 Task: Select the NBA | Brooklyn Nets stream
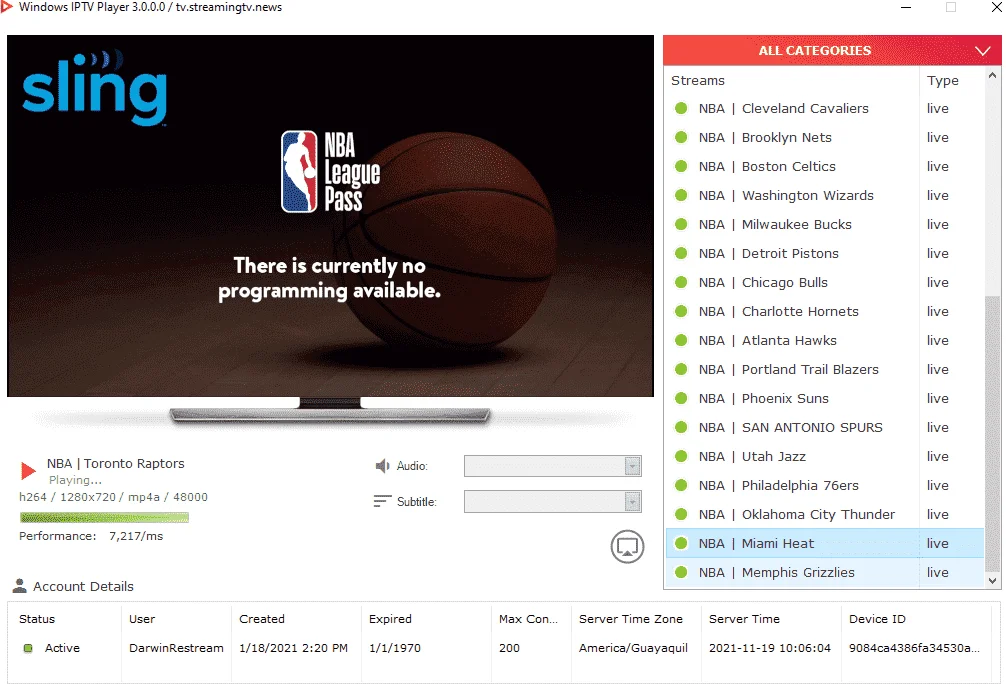824,137
